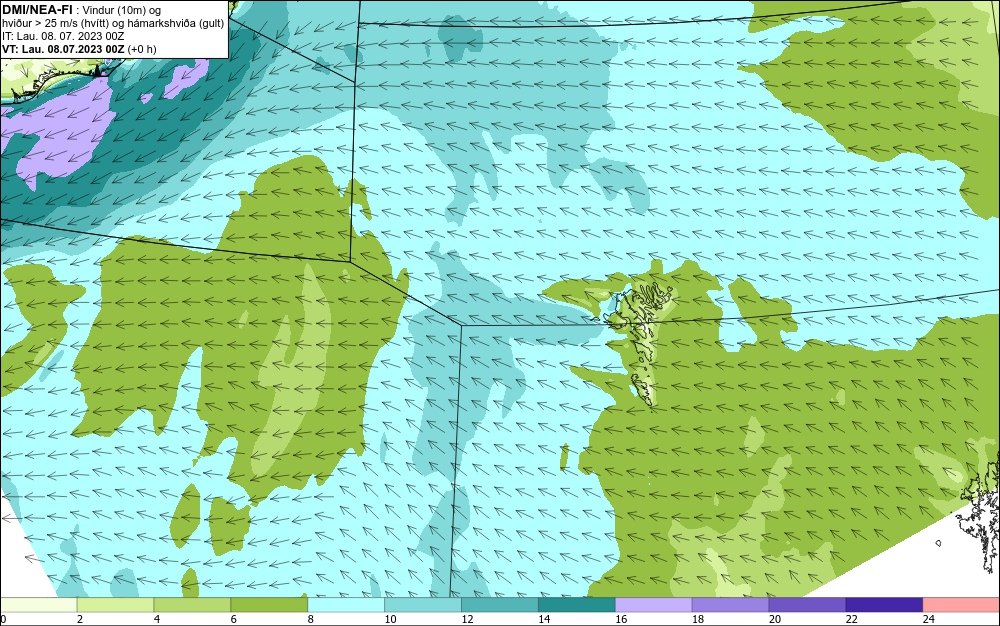Click the DMI/NEA-FI title text
The height and width of the screenshot is (626, 1000).
click(37, 10)
